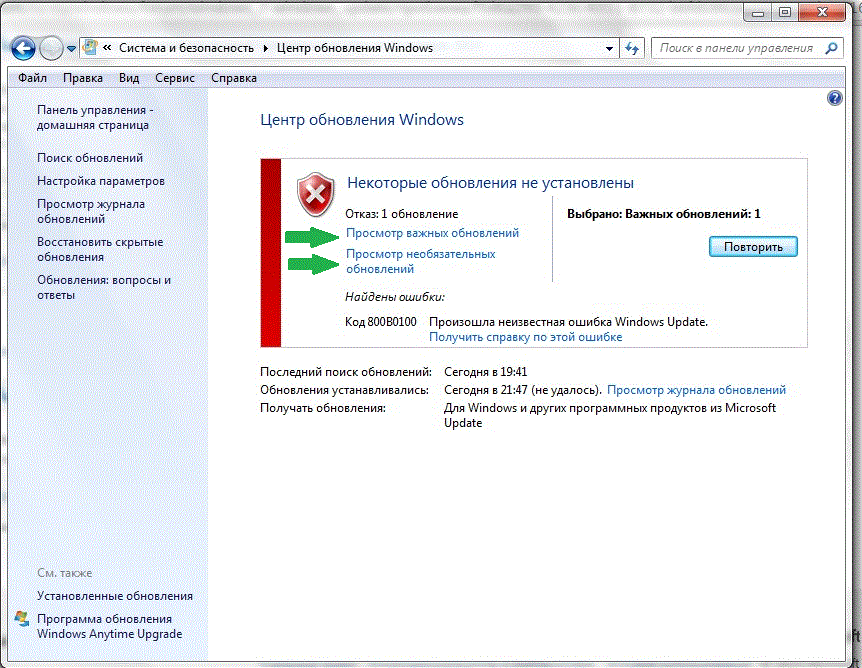
Task: Expand arrow after 'Система и безопасность' breadcrumb
Action: 266,48
